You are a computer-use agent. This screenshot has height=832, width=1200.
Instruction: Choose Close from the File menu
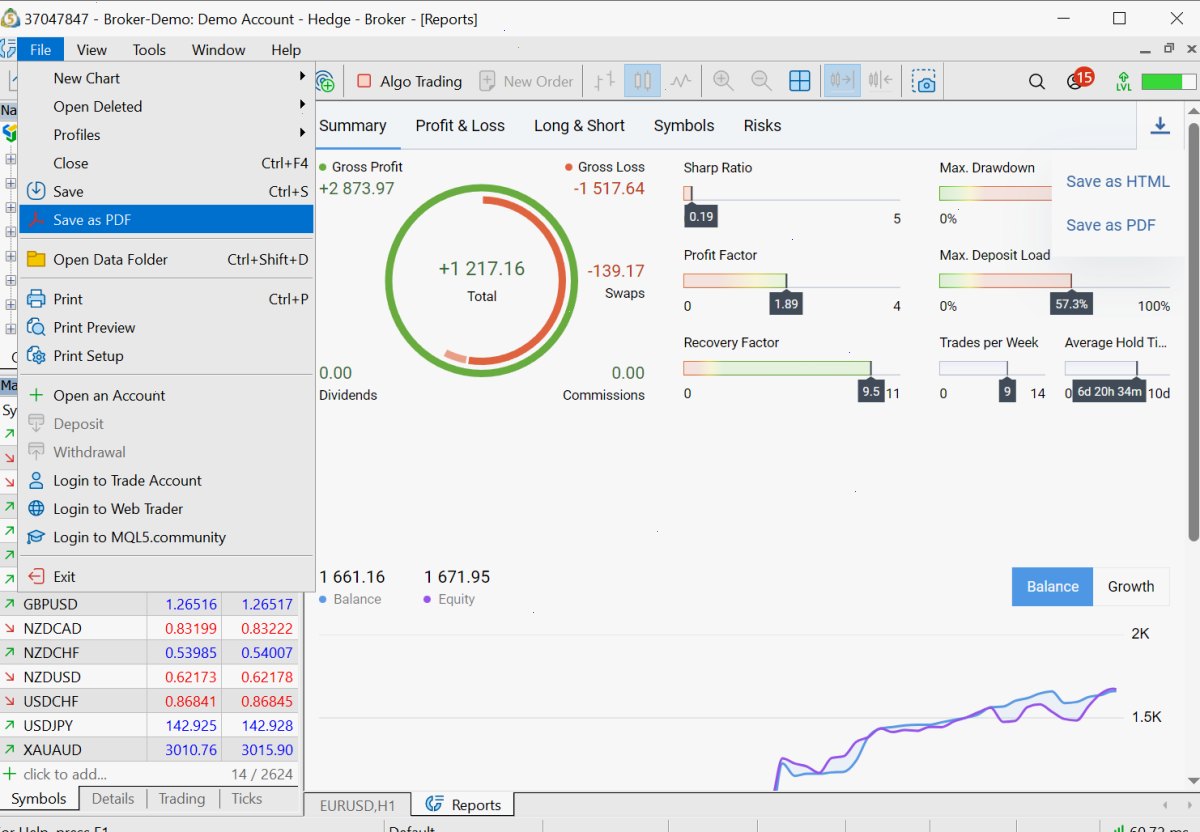(166, 163)
